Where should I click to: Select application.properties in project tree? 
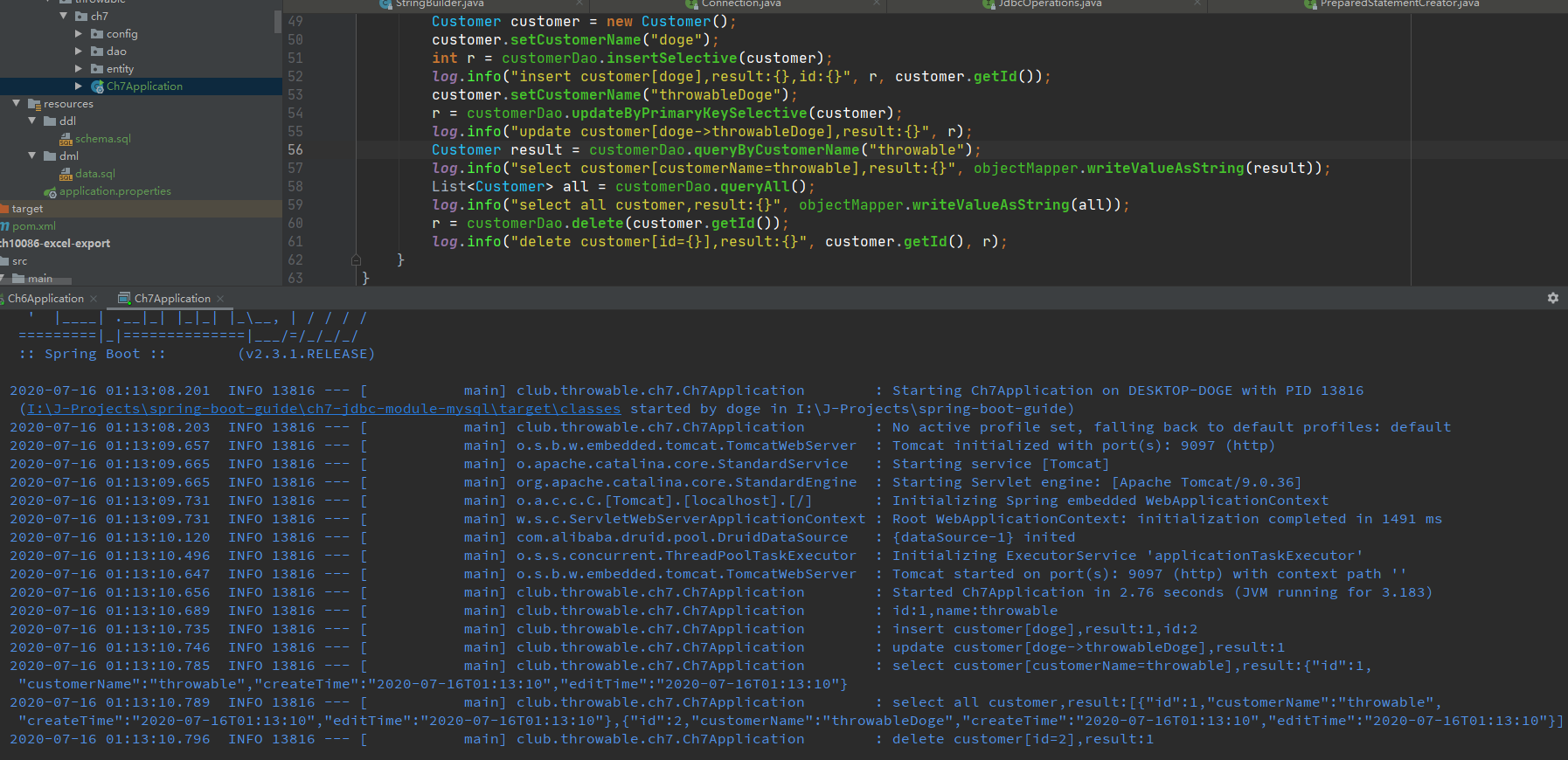115,191
